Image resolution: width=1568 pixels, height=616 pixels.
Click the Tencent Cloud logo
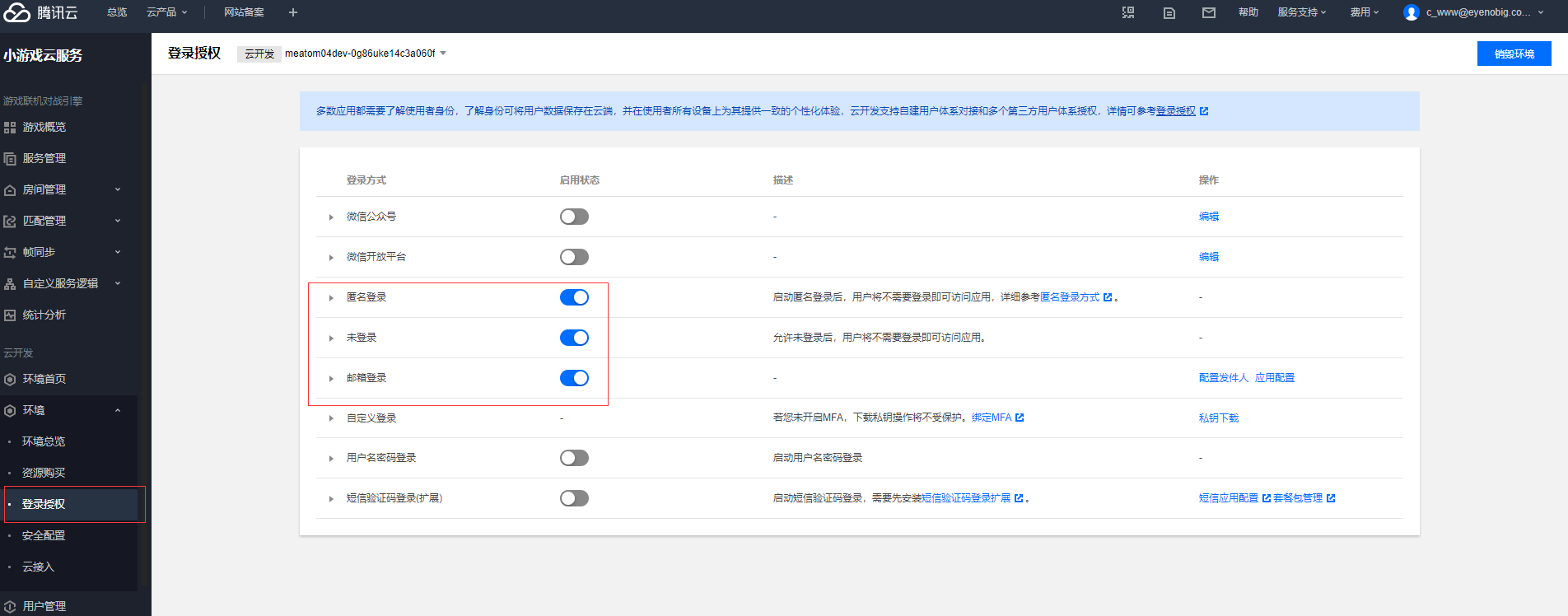click(41, 12)
